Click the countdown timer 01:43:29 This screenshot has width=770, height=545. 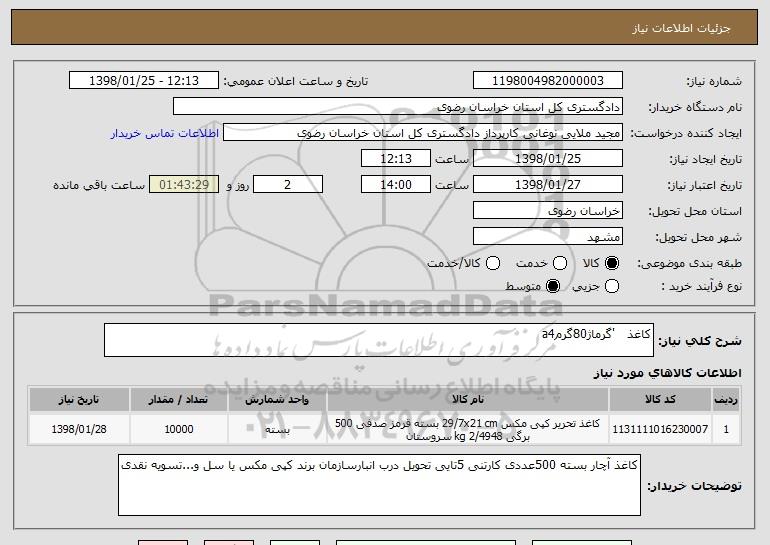point(184,185)
